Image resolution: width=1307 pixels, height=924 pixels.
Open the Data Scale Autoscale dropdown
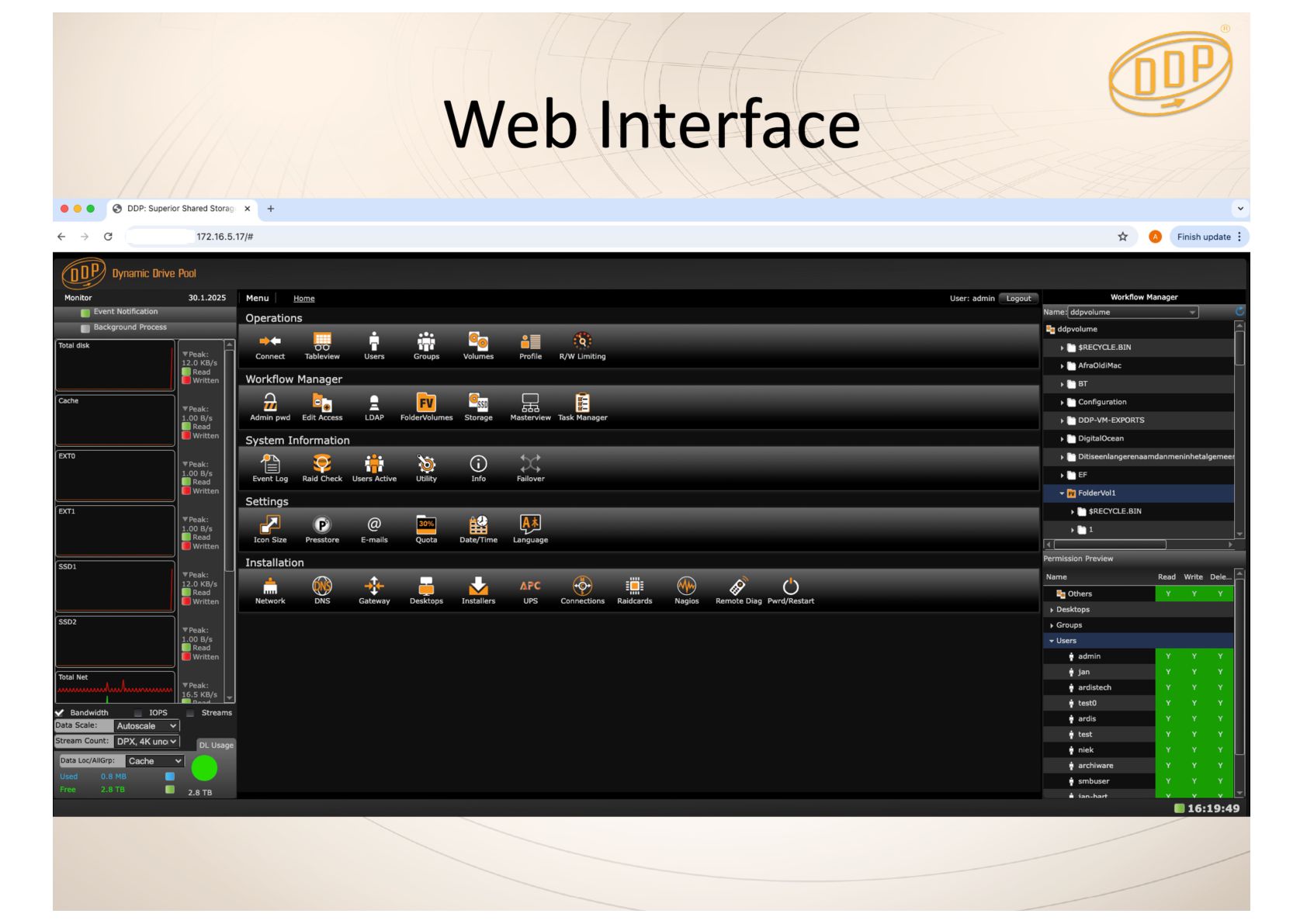pyautogui.click(x=147, y=726)
